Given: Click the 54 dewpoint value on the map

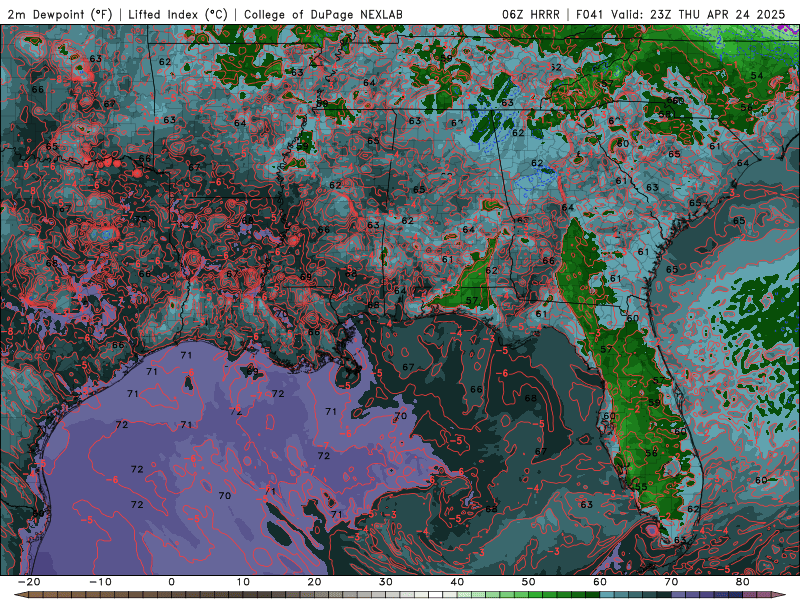Looking at the screenshot, I should point(757,76).
